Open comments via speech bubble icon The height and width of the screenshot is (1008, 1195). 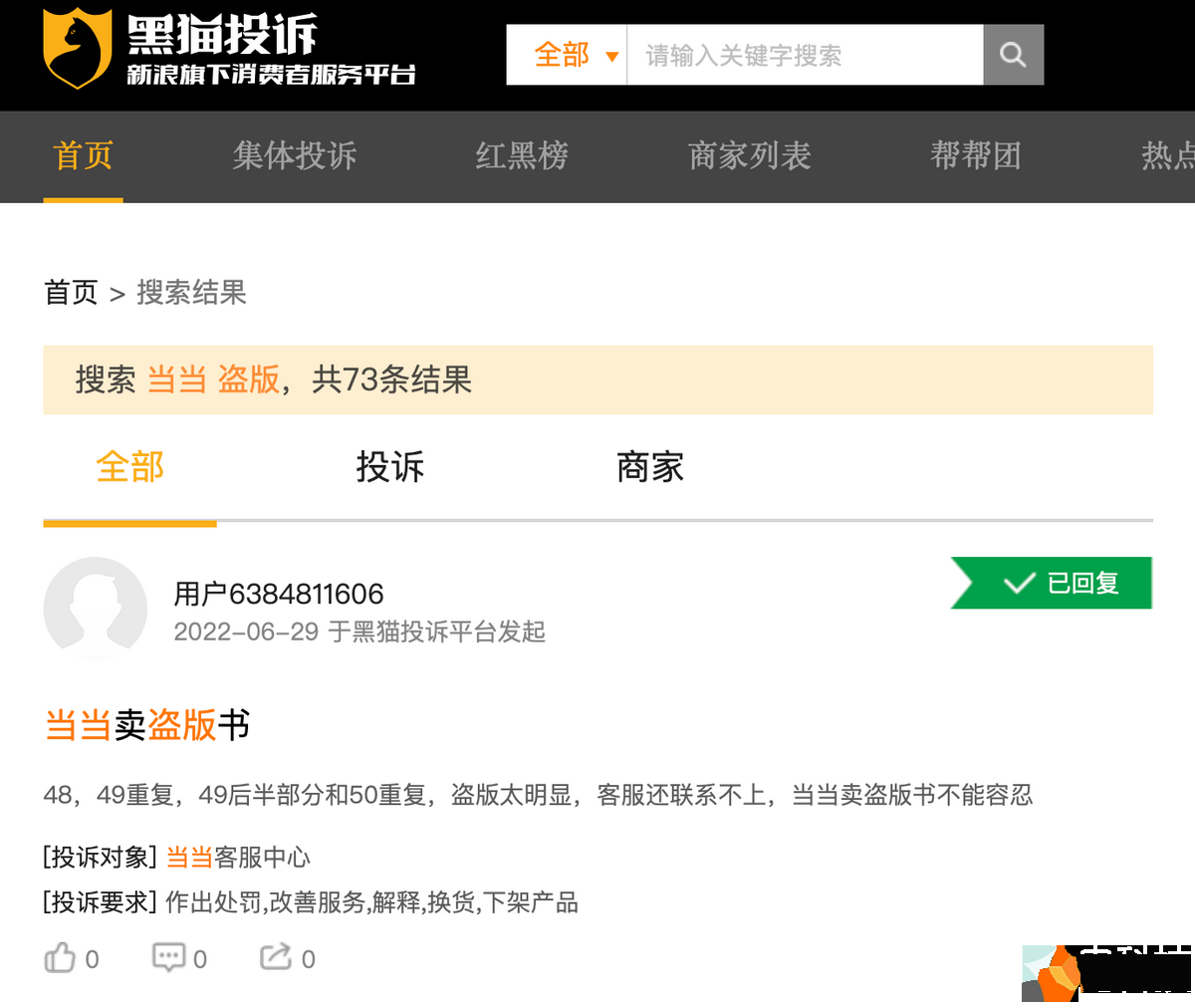point(168,958)
